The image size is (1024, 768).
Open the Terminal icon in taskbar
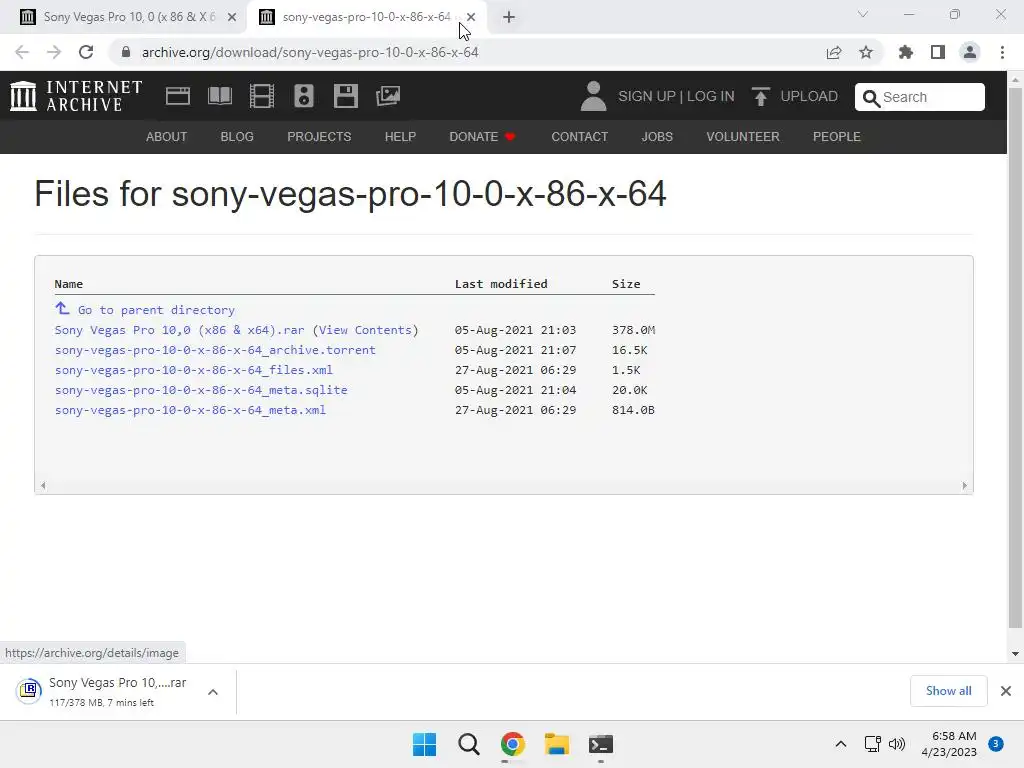point(601,744)
